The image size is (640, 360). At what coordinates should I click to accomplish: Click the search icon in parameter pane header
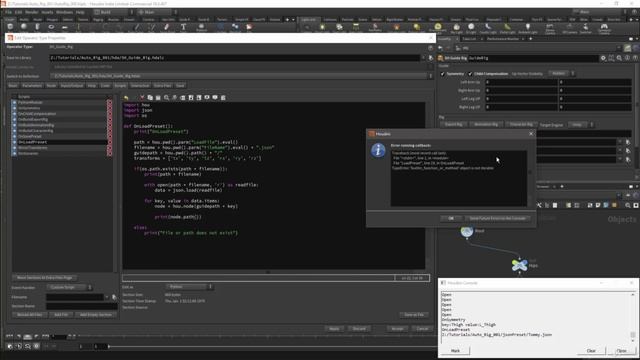[x=619, y=58]
